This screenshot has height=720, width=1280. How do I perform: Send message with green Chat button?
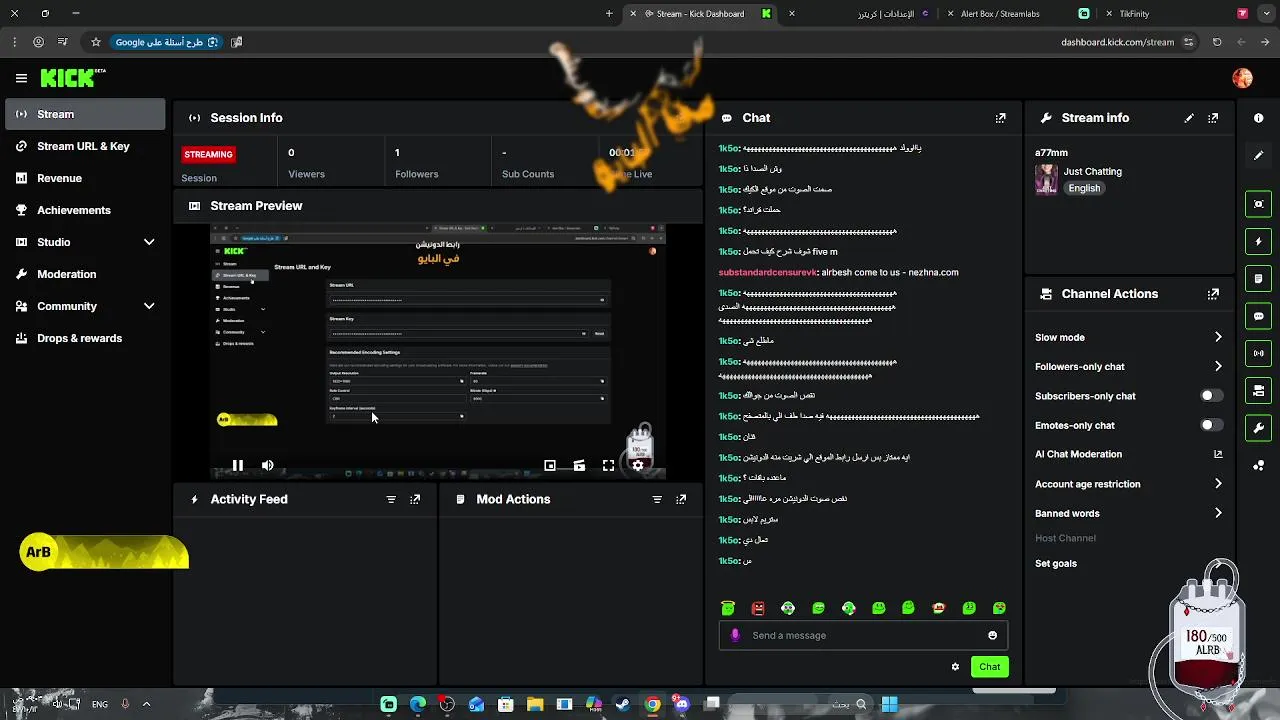tap(989, 667)
